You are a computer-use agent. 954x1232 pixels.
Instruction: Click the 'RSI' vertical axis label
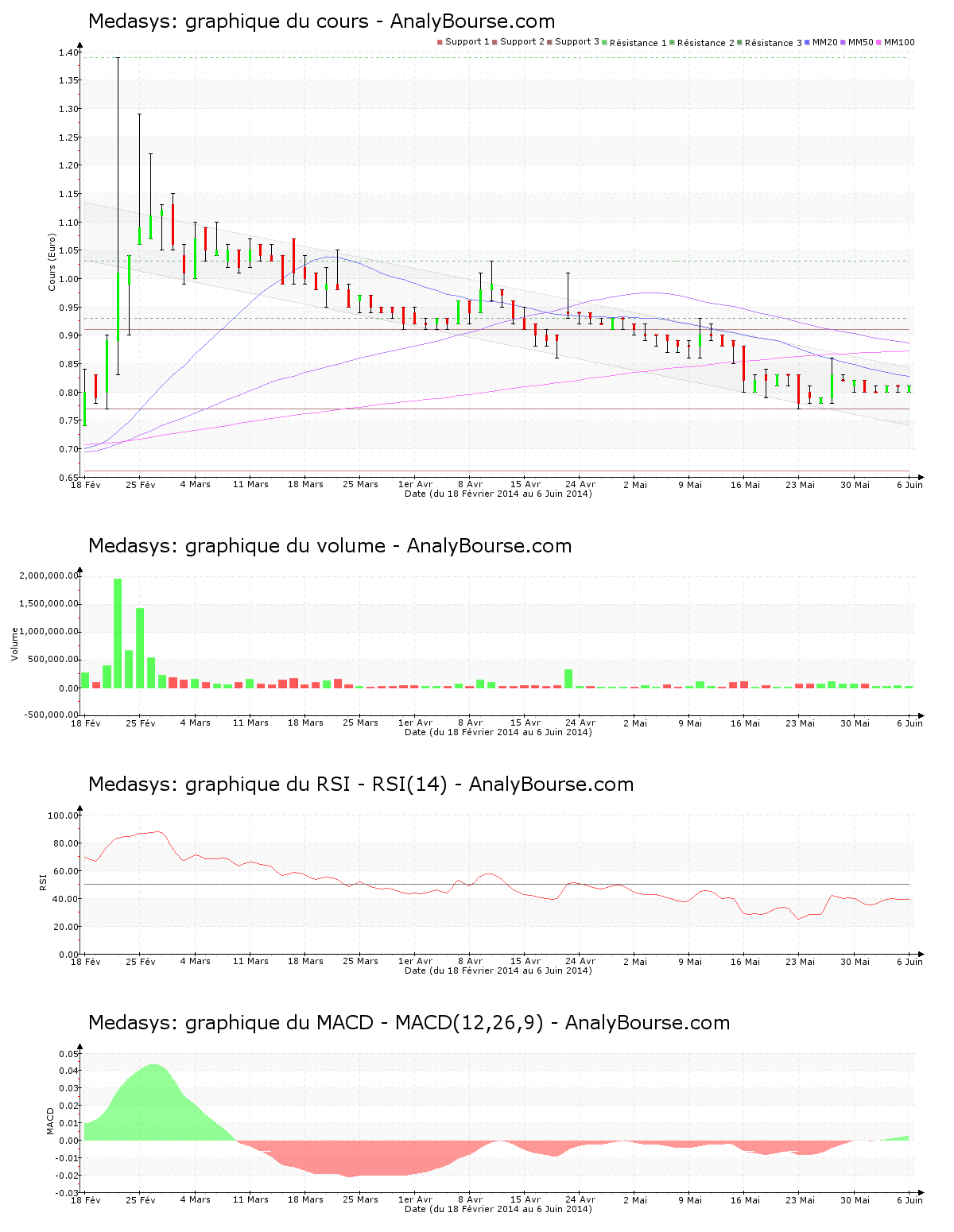point(43,881)
